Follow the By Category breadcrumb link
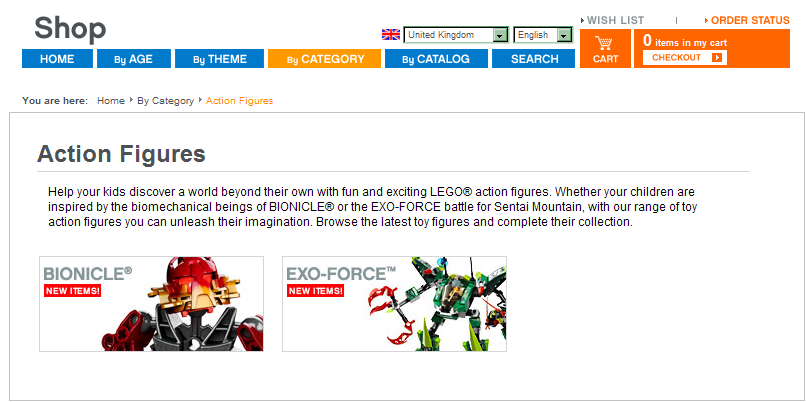806x402 pixels. (166, 101)
